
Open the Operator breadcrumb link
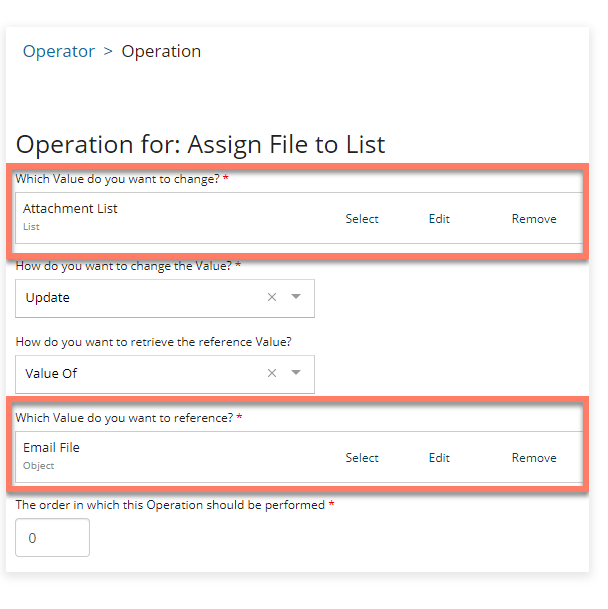click(59, 51)
